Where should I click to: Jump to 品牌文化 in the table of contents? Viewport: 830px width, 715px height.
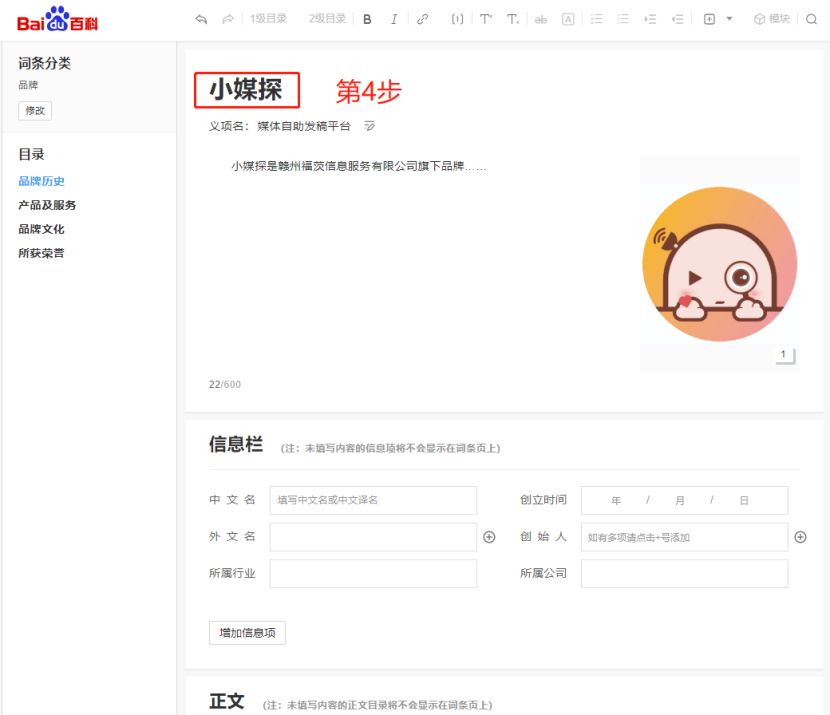tap(41, 229)
